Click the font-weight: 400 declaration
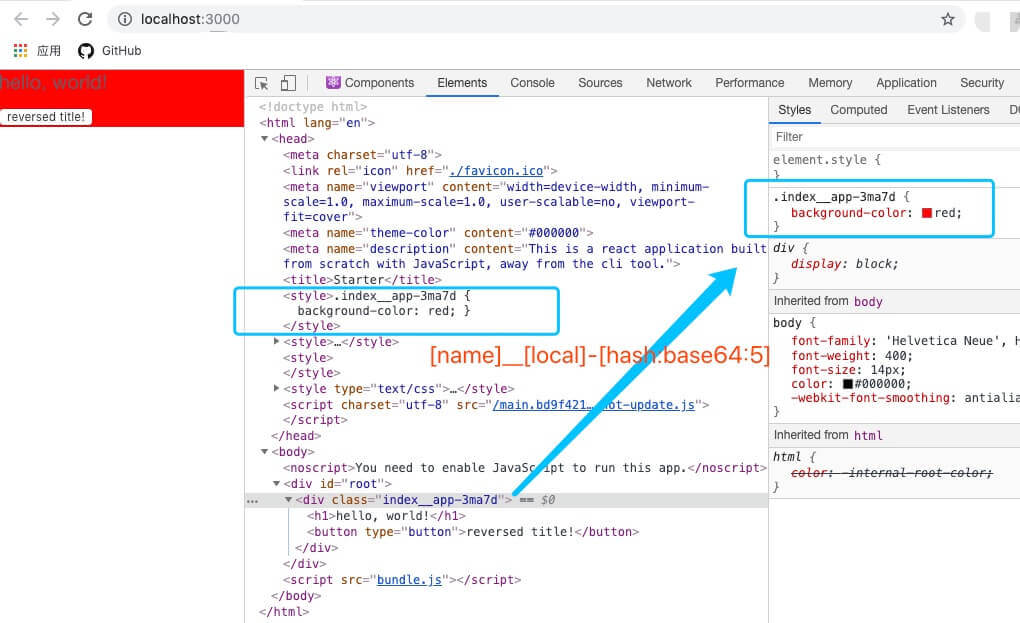The height and width of the screenshot is (623, 1020). tap(852, 356)
